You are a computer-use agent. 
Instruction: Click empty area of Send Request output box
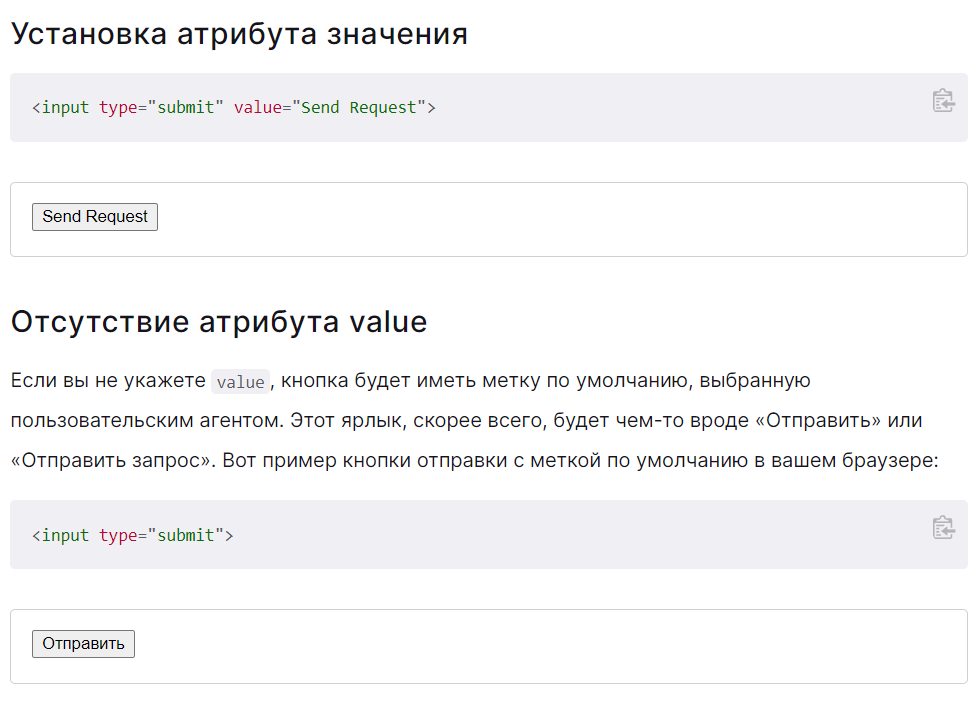pyautogui.click(x=561, y=219)
